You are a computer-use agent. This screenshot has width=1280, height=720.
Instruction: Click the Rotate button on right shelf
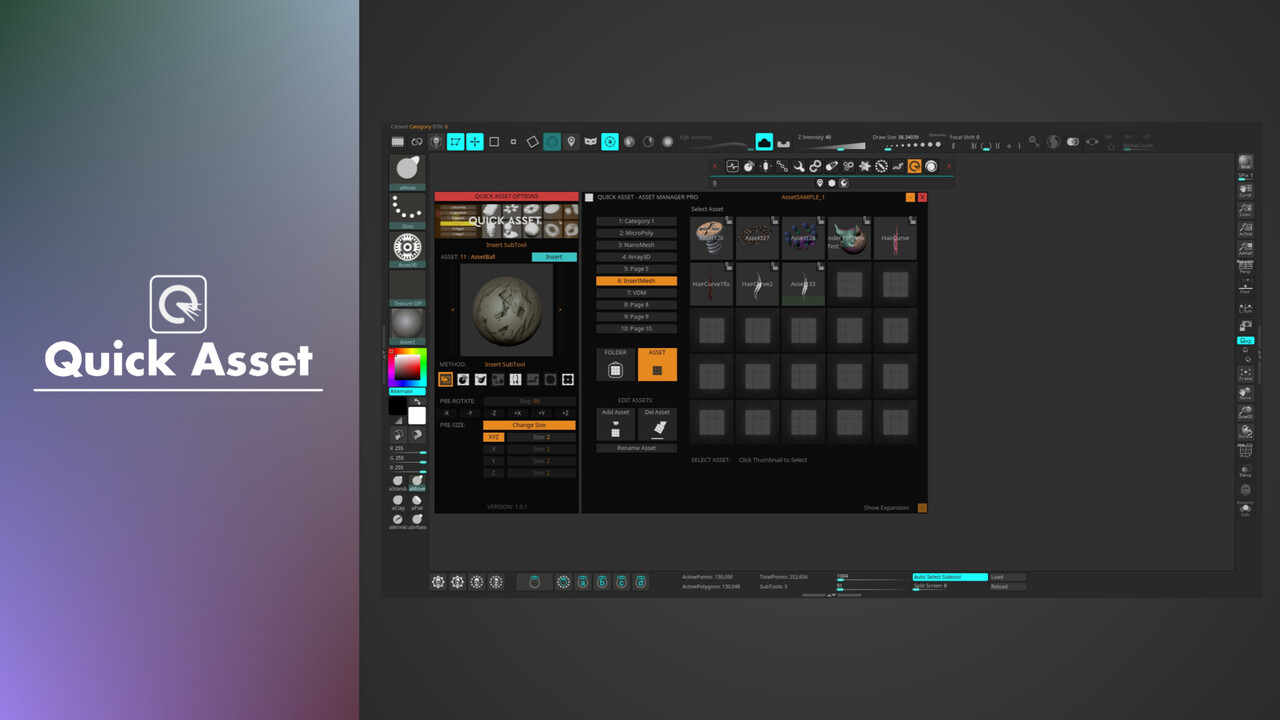(x=1245, y=431)
